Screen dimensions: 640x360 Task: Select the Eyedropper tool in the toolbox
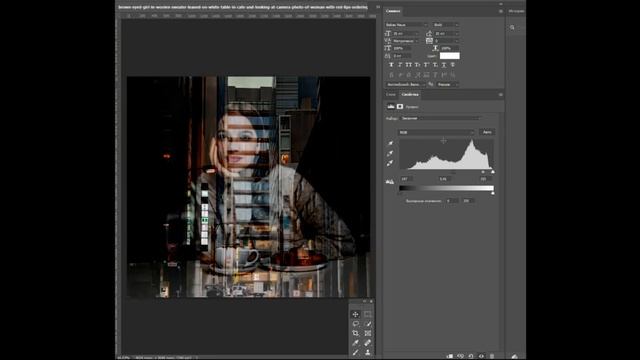[355, 342]
